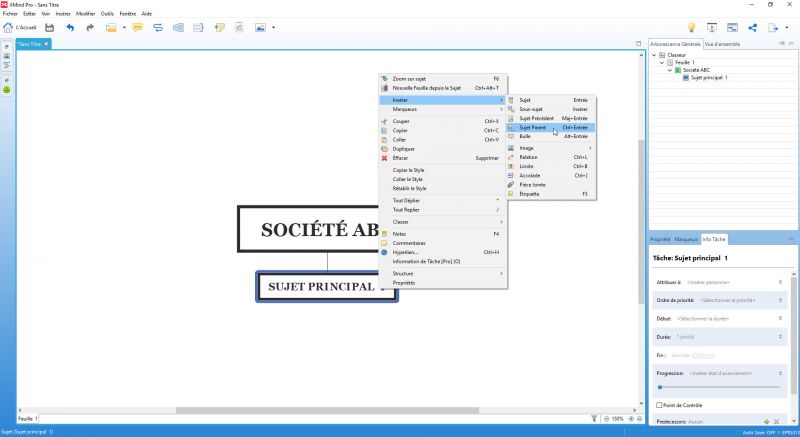This screenshot has height=437, width=800.
Task: Select Zoom sur sujet in context menu
Action: pos(443,79)
